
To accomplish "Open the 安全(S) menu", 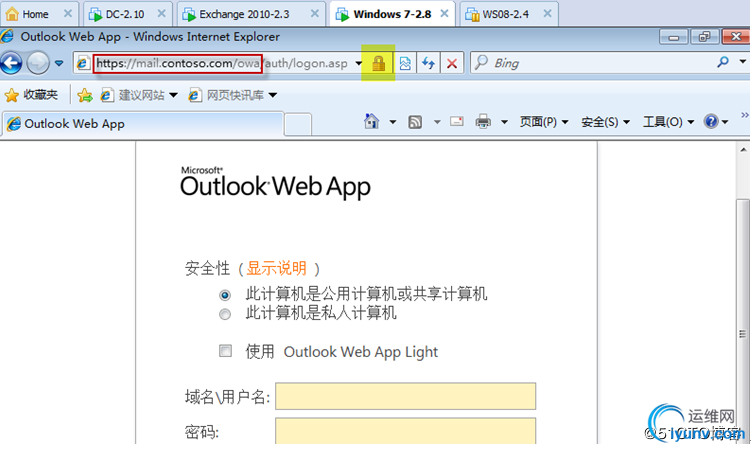I will [605, 122].
